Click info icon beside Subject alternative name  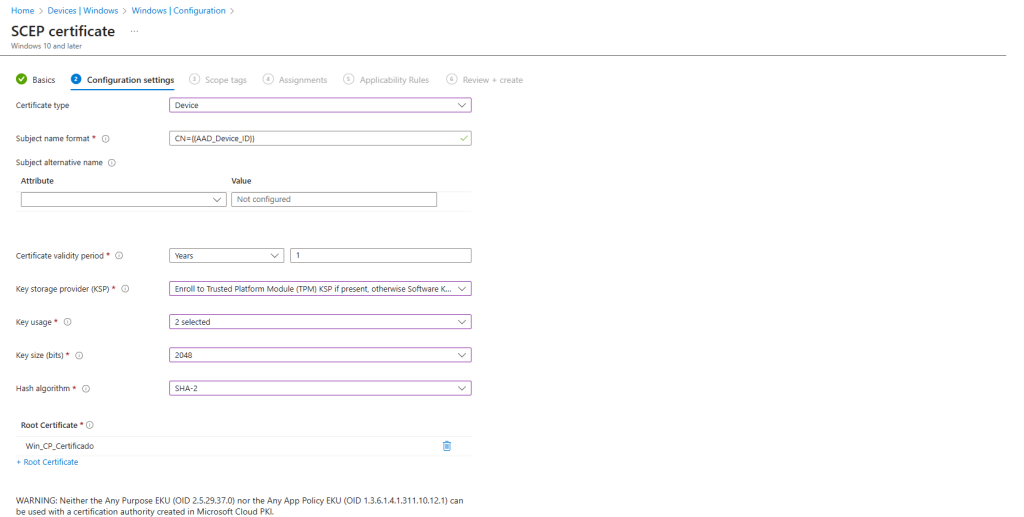[x=112, y=163]
